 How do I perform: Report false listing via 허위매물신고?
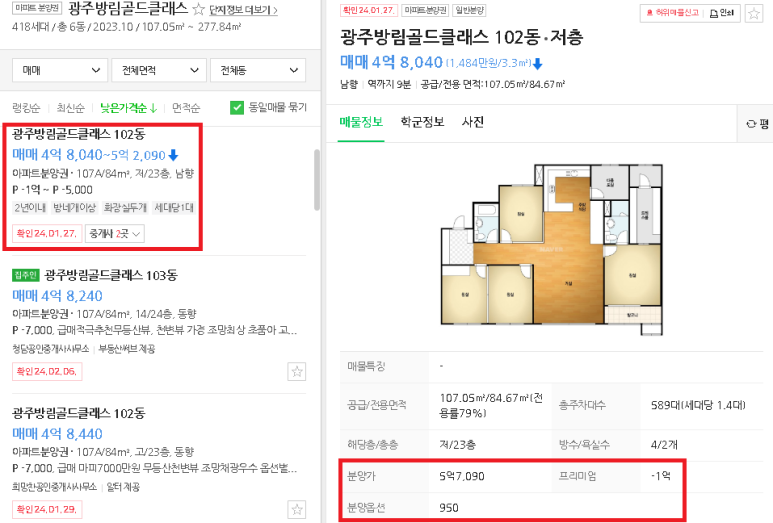[x=672, y=13]
